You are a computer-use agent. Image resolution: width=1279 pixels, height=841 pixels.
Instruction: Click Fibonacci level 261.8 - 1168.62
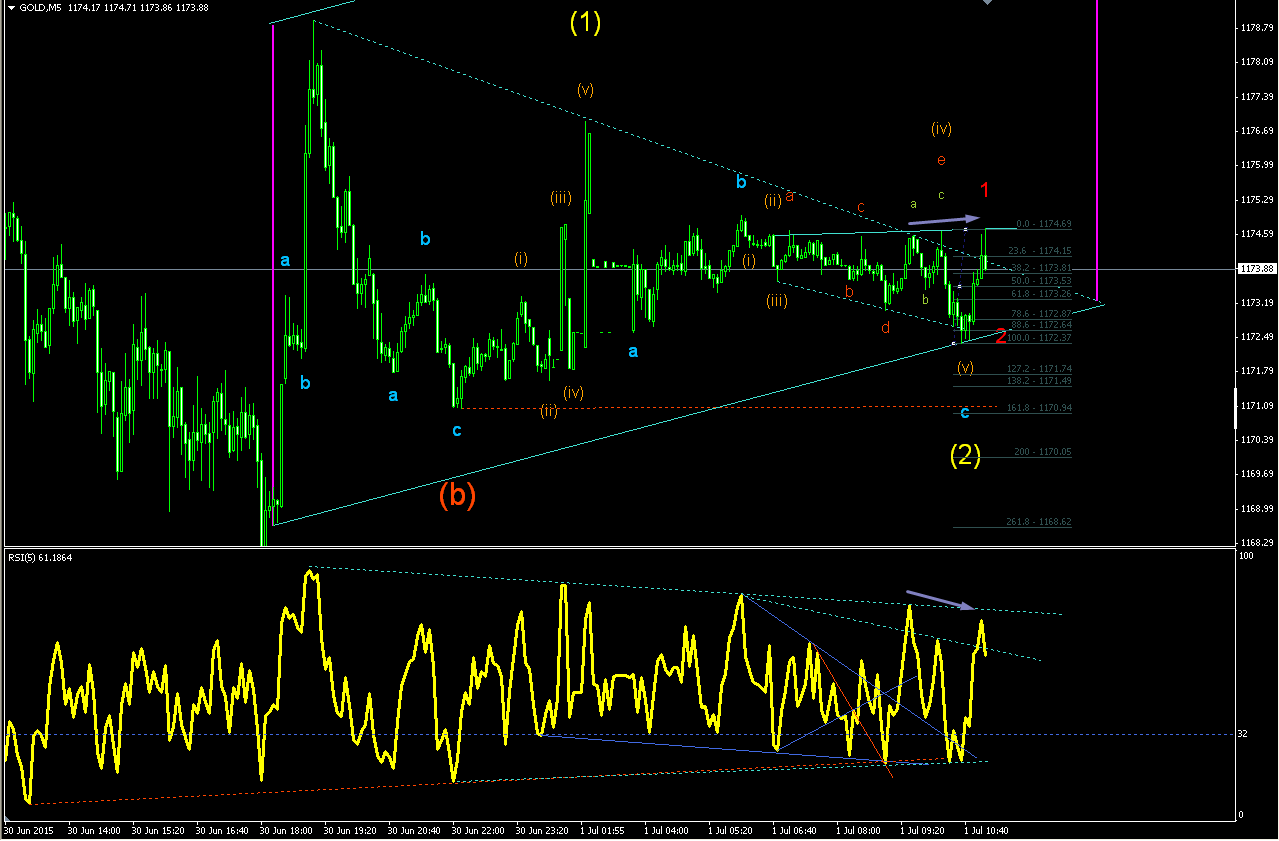[1039, 522]
